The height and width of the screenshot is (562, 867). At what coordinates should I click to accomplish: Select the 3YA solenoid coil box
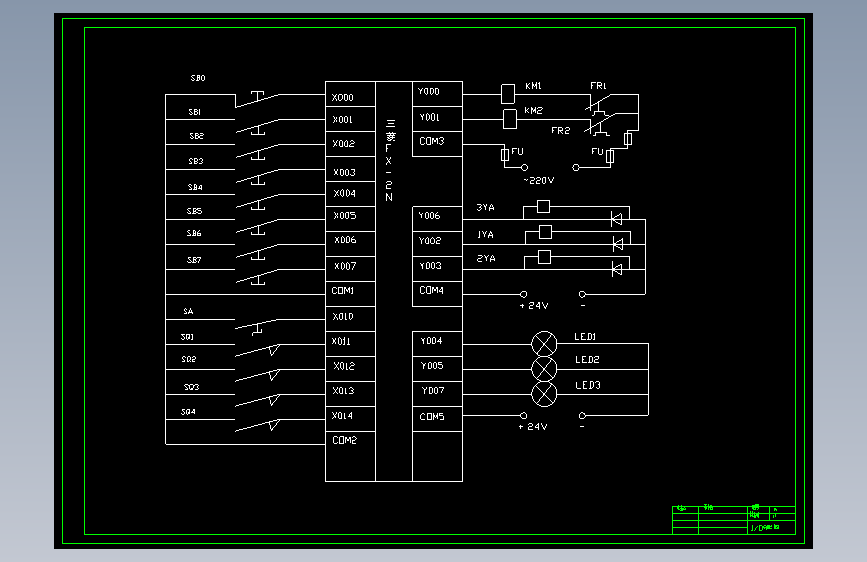pyautogui.click(x=544, y=207)
